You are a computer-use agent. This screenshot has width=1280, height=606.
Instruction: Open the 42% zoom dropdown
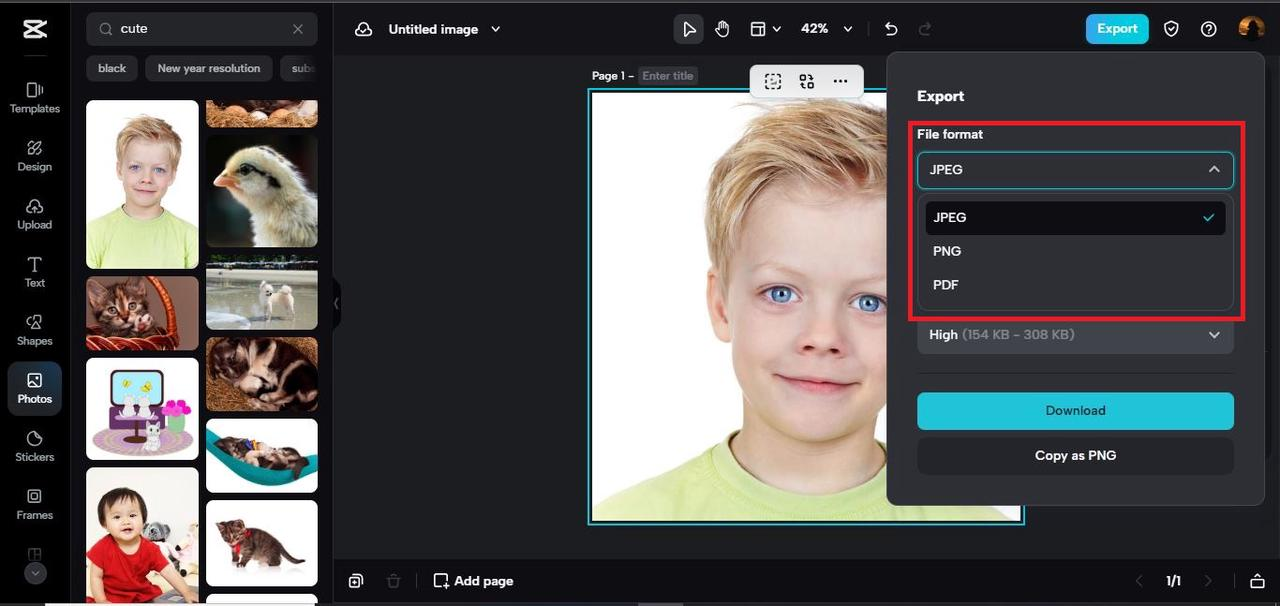click(827, 29)
